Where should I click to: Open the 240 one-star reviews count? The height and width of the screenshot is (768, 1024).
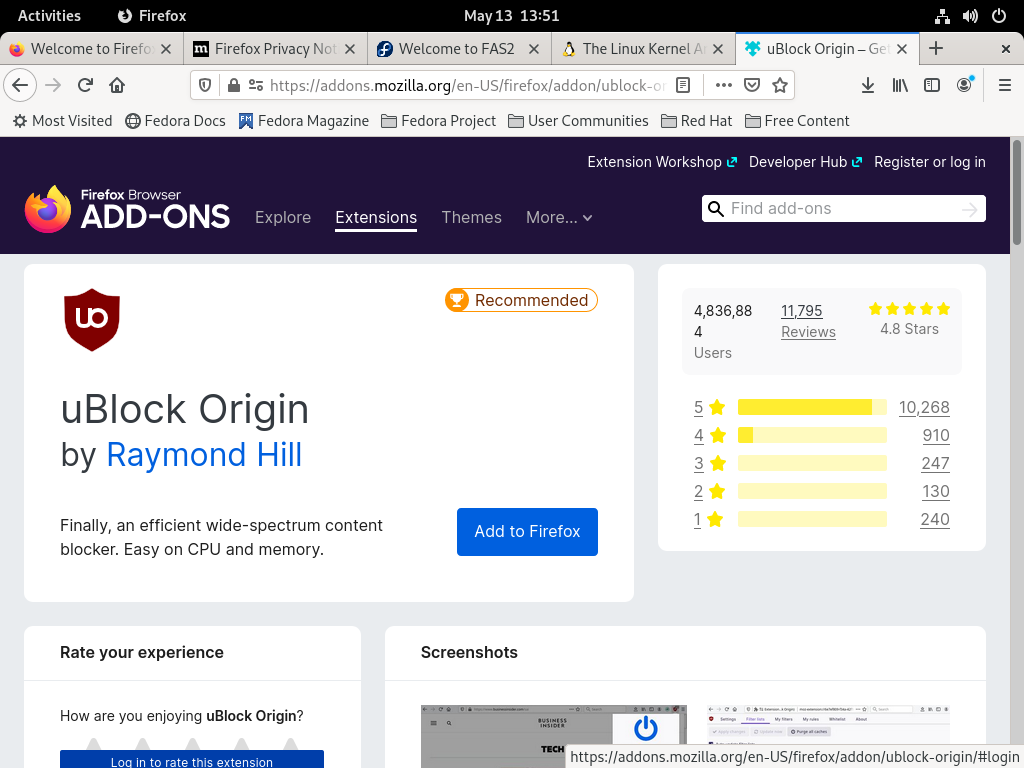935,519
